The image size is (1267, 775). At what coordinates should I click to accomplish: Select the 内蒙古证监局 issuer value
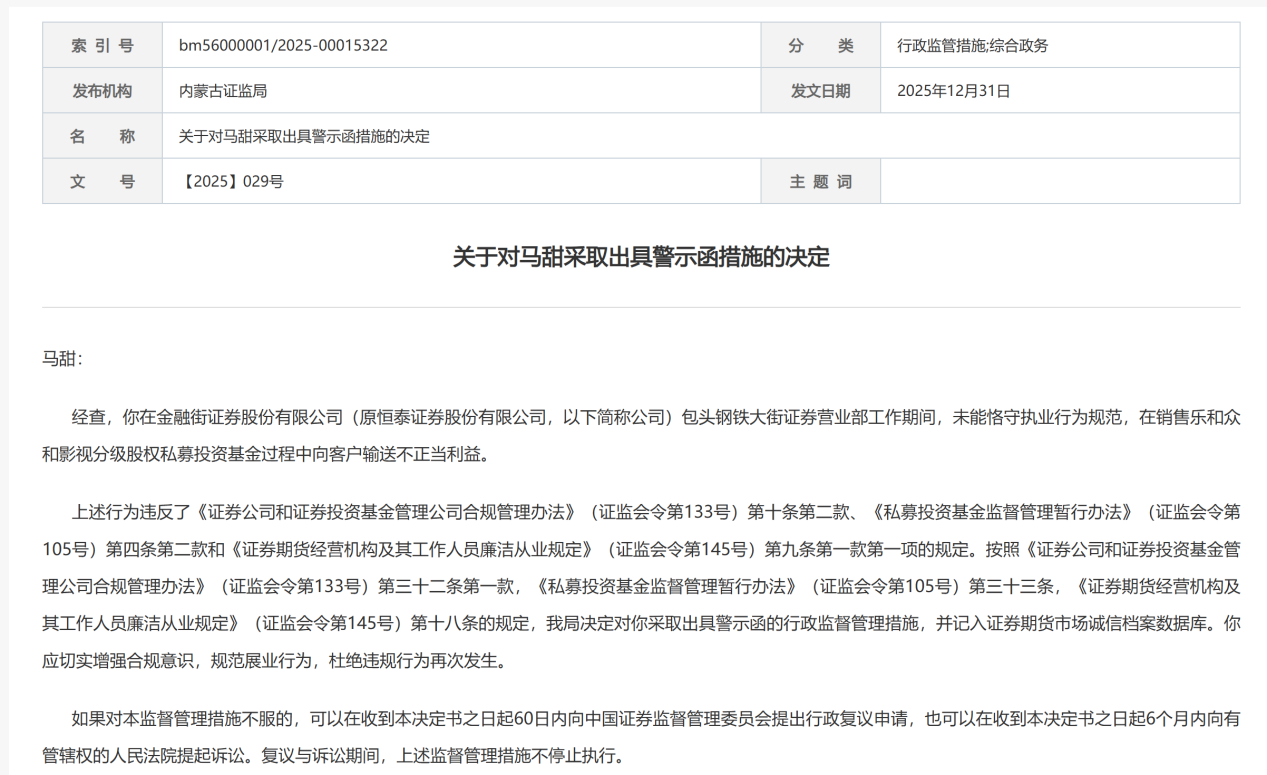(223, 91)
